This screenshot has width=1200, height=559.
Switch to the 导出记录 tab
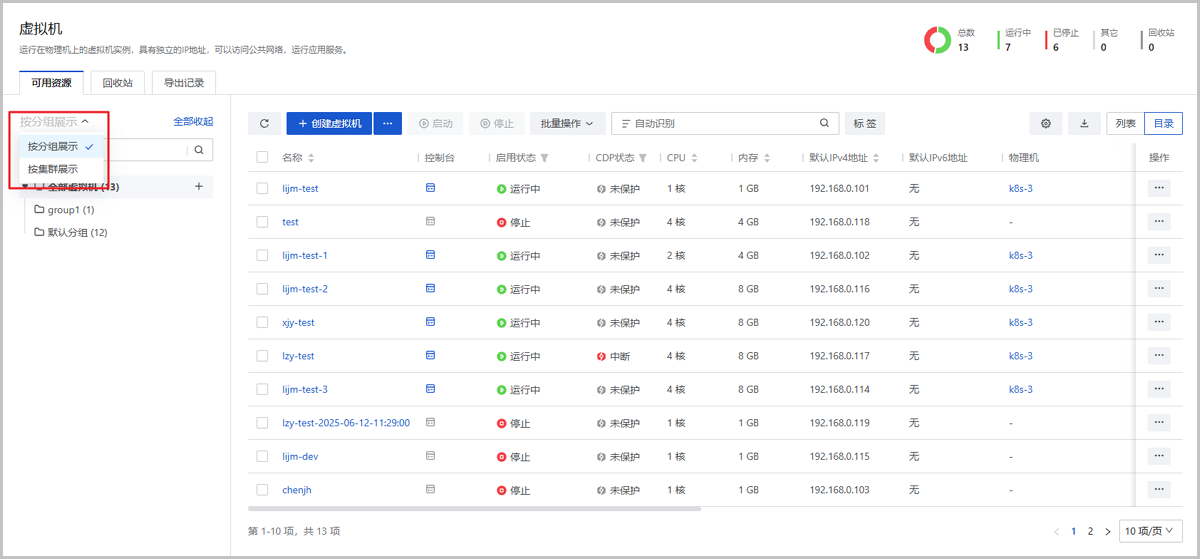[x=183, y=83]
